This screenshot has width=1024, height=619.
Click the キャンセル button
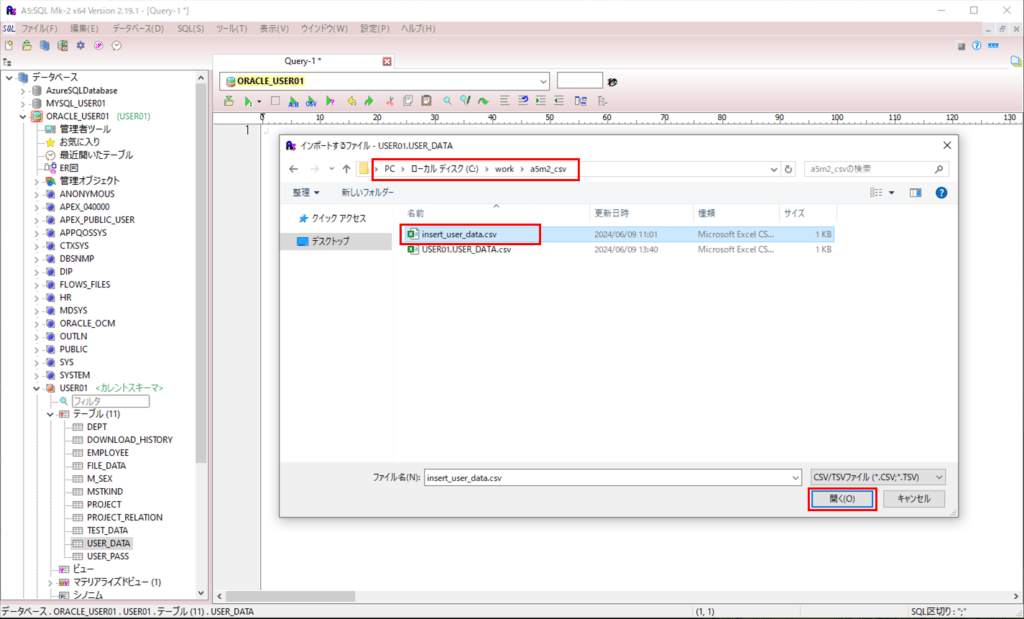(x=914, y=499)
